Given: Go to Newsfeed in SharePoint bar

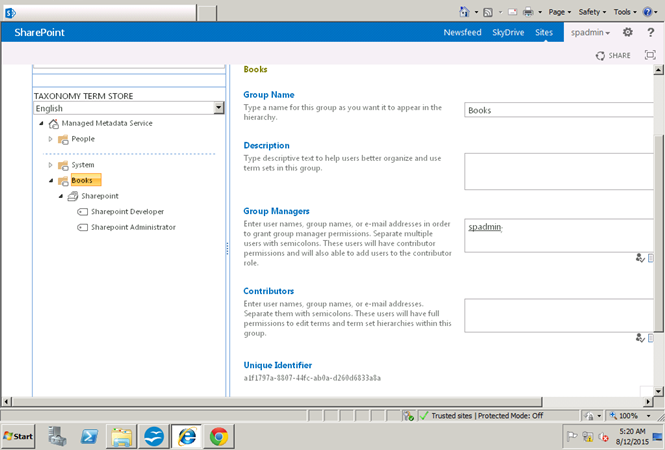Looking at the screenshot, I should click(462, 32).
